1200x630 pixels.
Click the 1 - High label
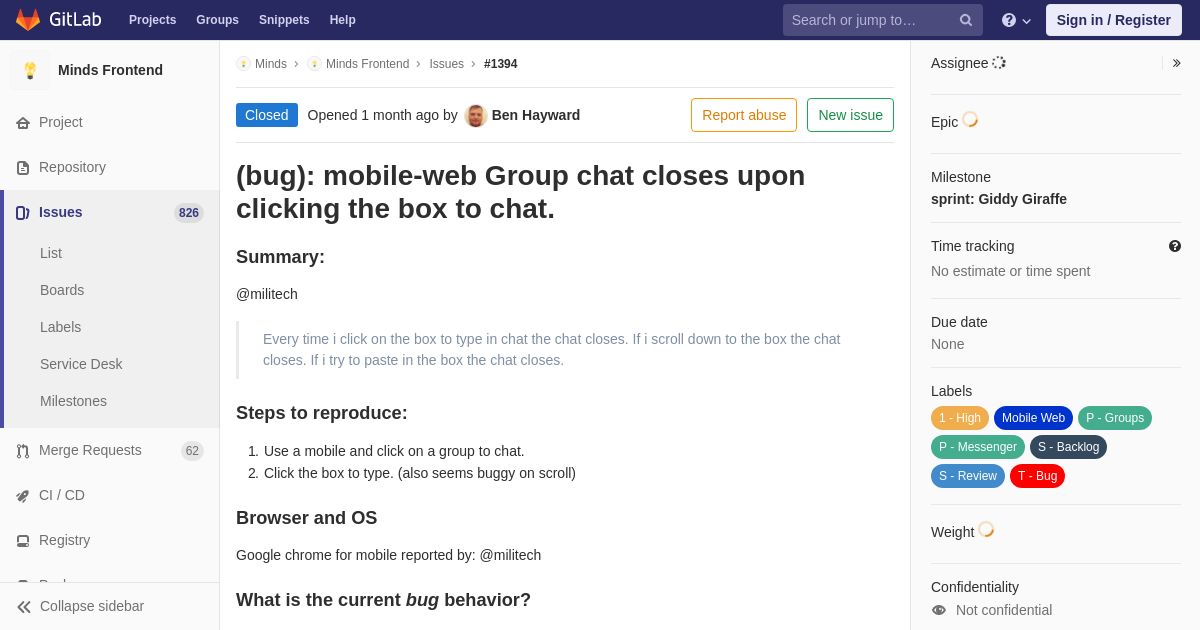(960, 418)
